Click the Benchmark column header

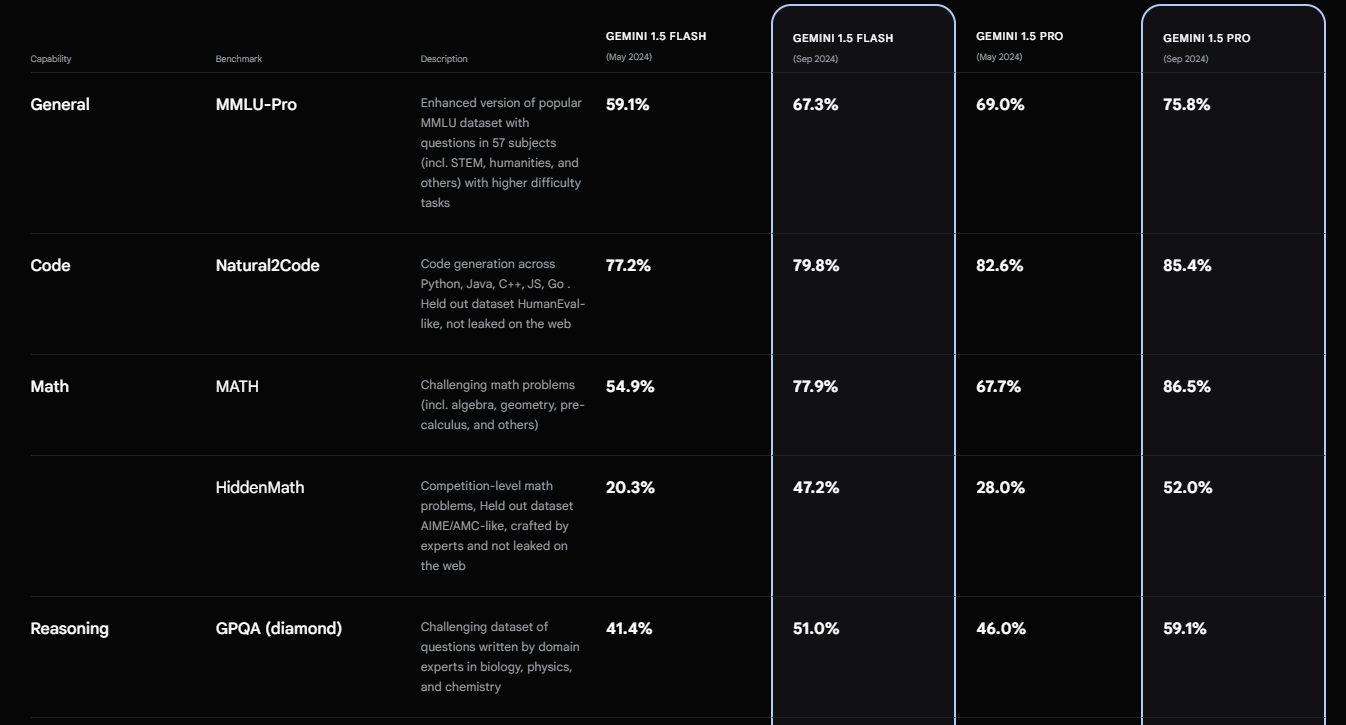[x=238, y=59]
